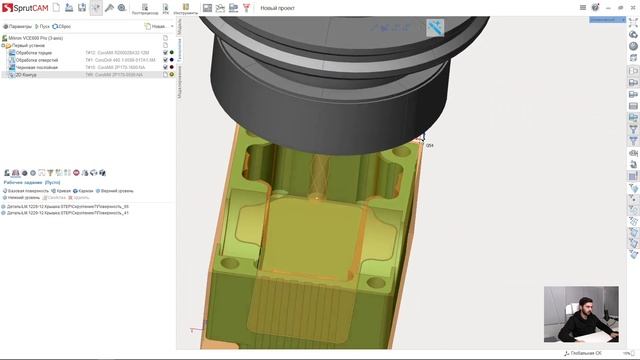
Task: Open the help question mark icon
Action: [x=596, y=7]
